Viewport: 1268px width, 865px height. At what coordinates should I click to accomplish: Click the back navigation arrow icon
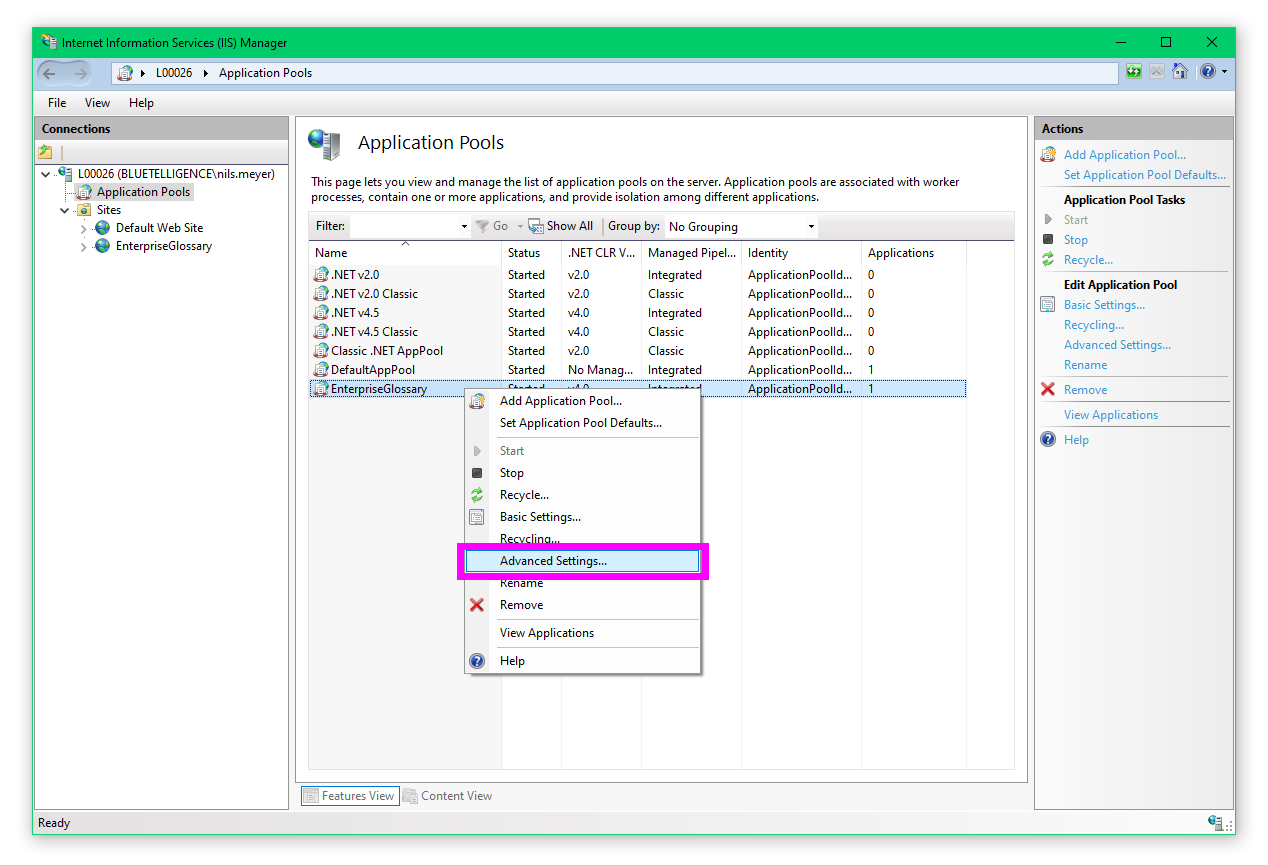coord(50,73)
